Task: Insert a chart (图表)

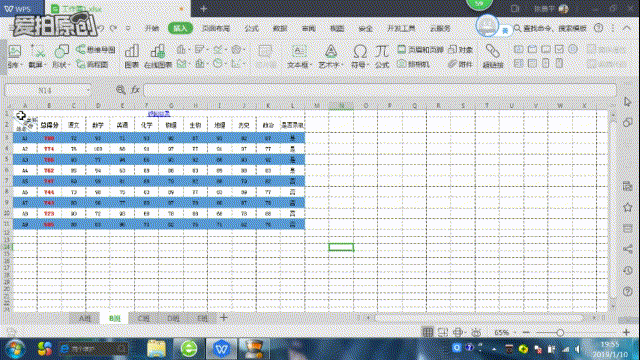Action: pyautogui.click(x=131, y=56)
